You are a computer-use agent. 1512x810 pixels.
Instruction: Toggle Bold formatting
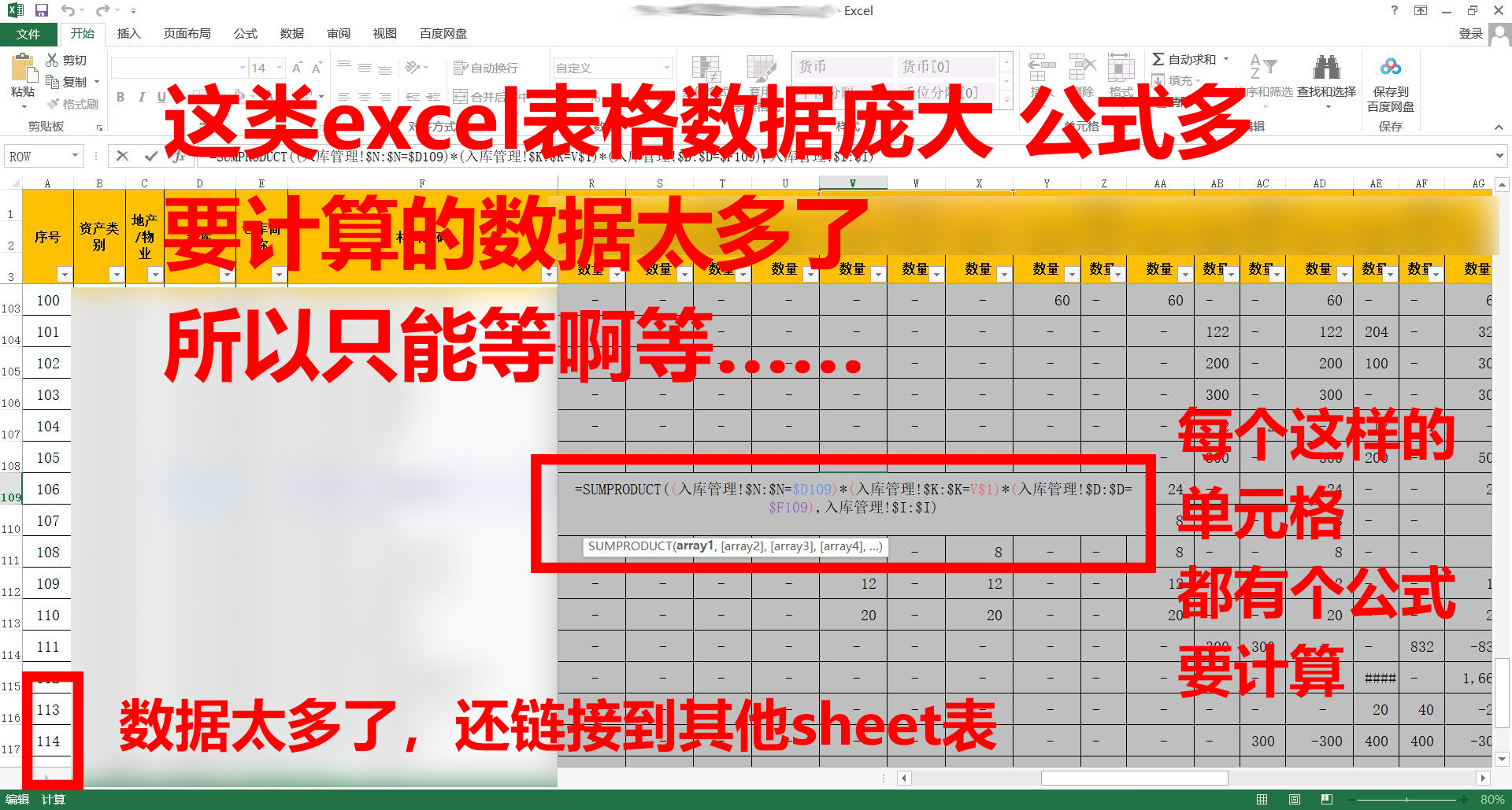[x=120, y=97]
